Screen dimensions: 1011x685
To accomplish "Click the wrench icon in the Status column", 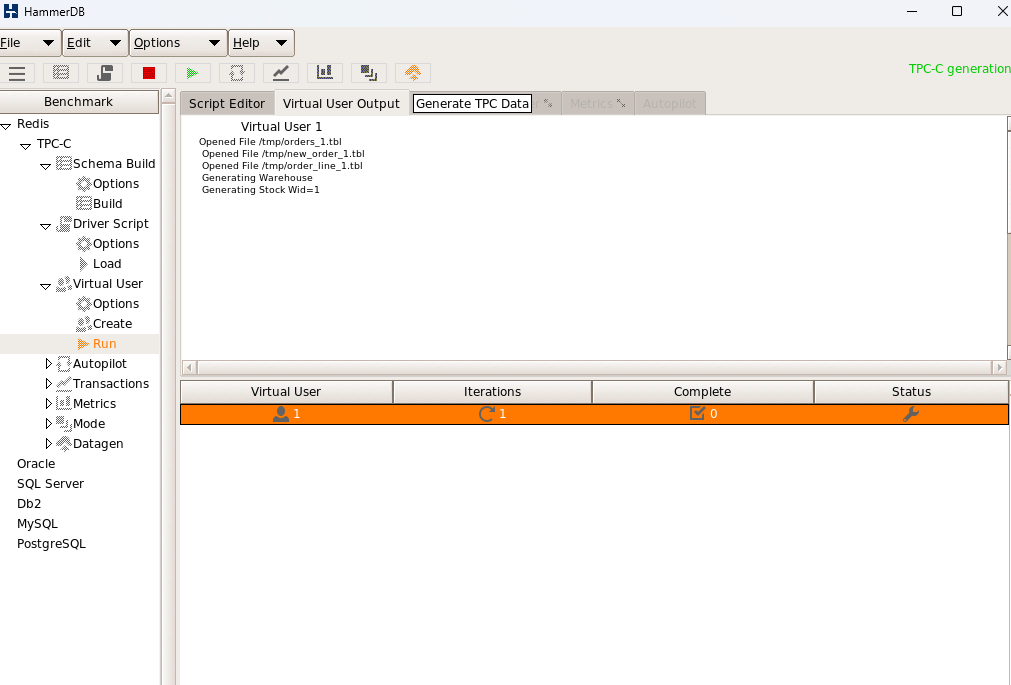I will pyautogui.click(x=910, y=413).
